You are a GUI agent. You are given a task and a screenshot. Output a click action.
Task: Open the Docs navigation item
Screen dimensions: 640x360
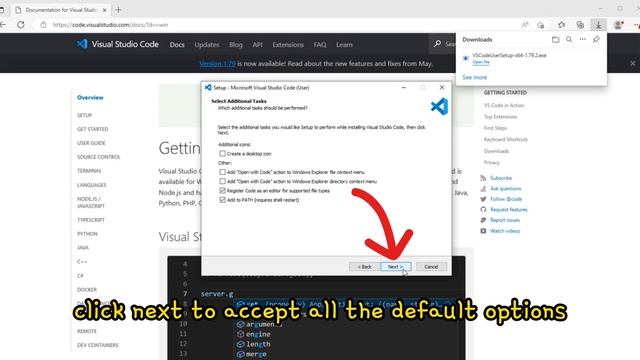[x=177, y=44]
